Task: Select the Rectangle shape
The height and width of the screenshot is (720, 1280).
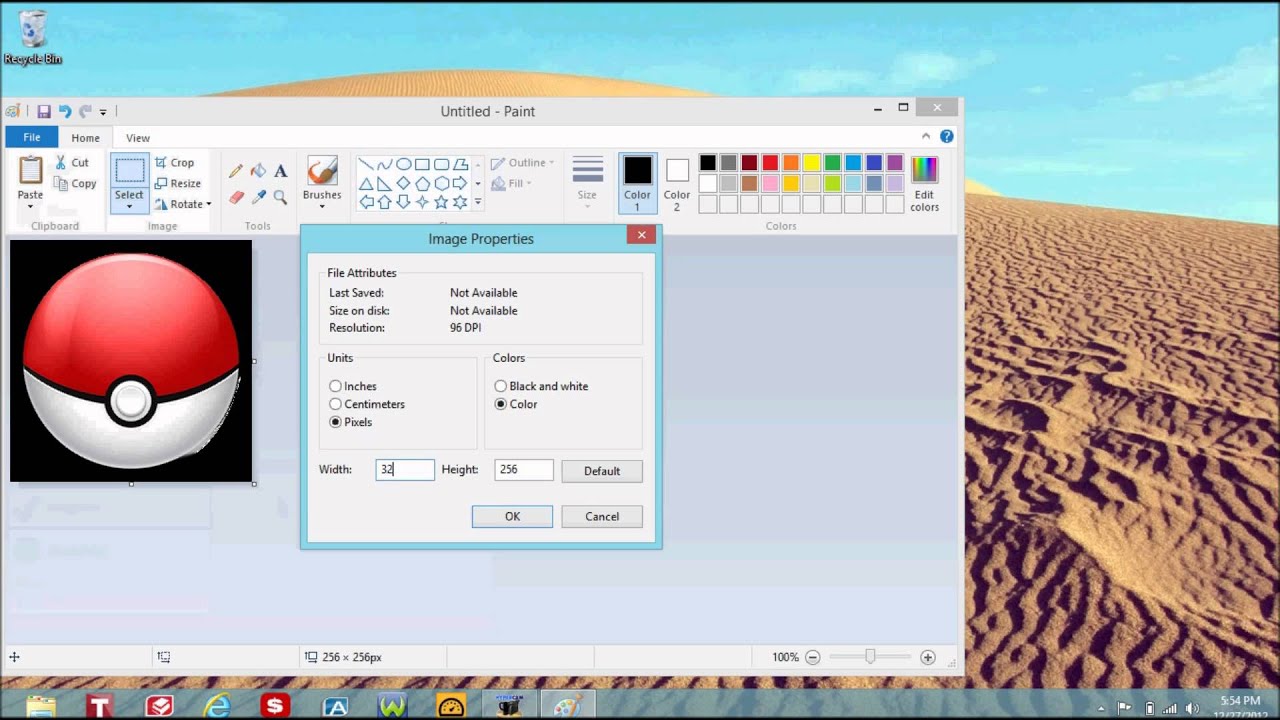Action: (422, 164)
